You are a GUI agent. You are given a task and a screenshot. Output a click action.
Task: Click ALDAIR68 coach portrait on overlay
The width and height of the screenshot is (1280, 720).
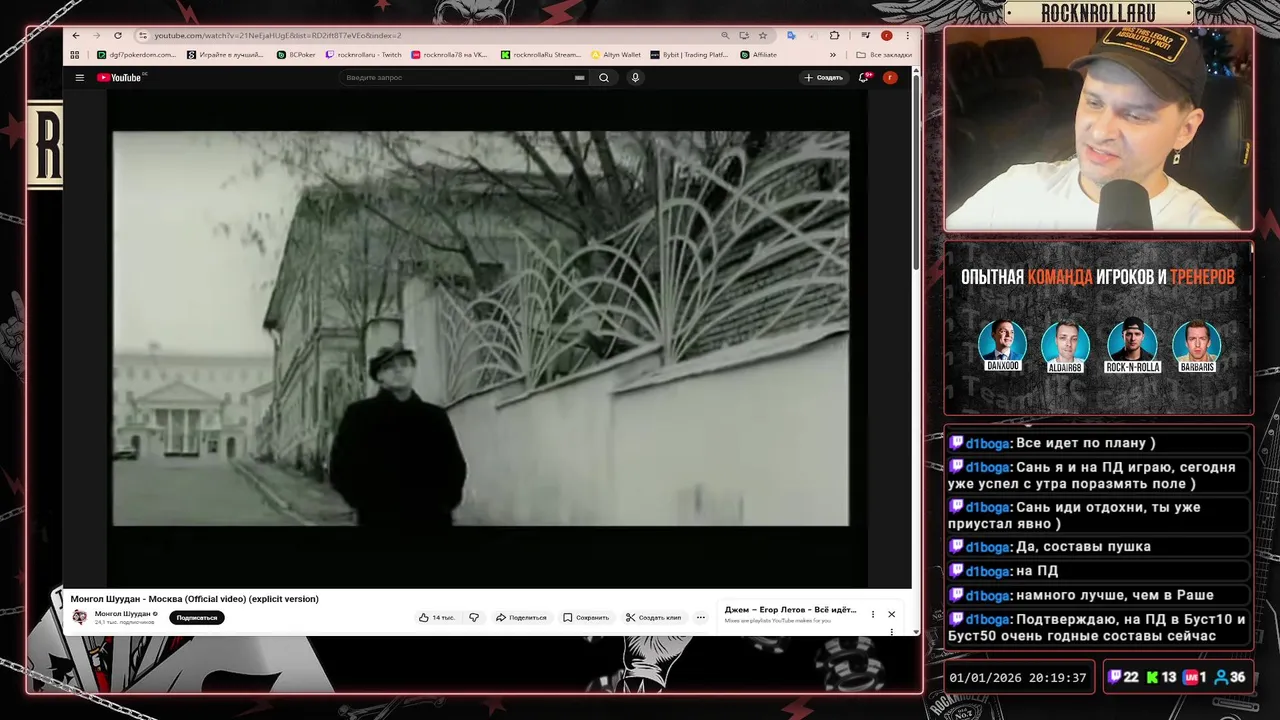pos(1065,346)
